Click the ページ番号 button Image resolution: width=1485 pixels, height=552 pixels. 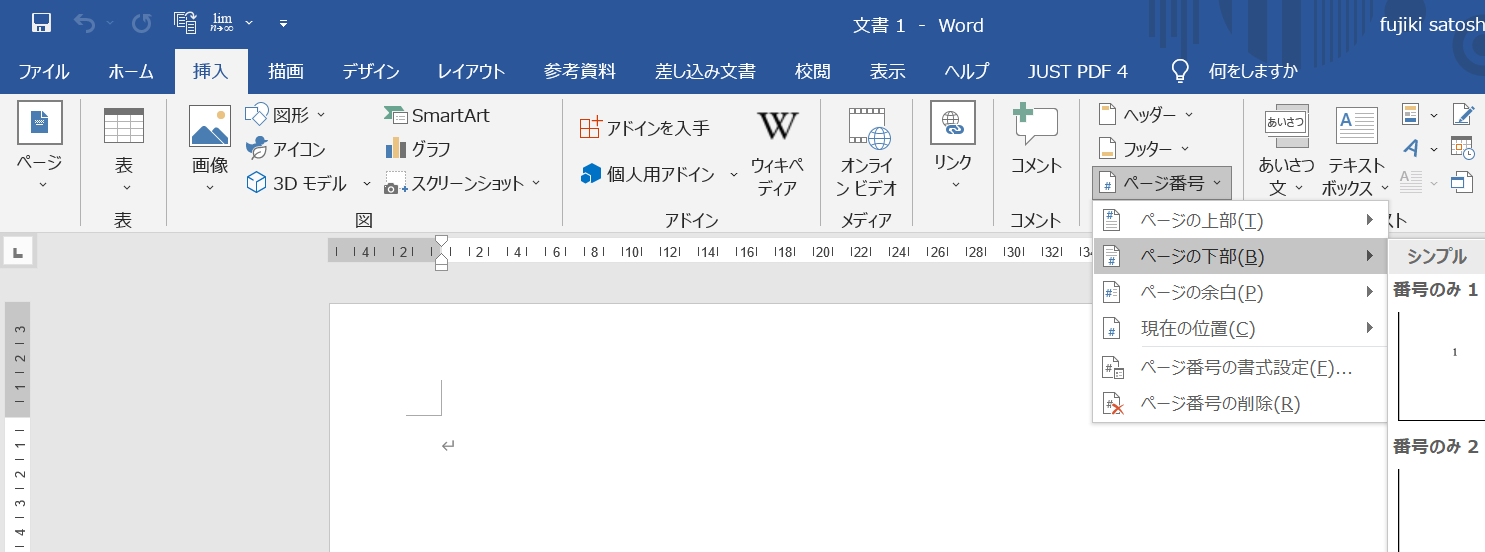[x=1162, y=183]
